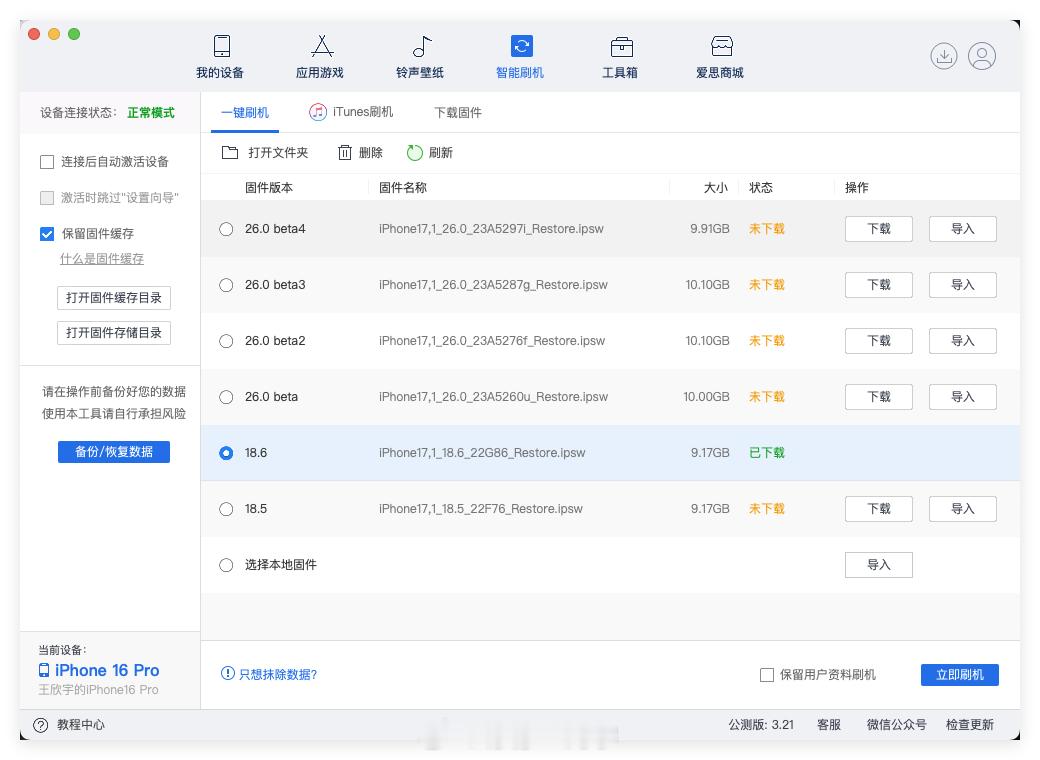Click 打开固件缓存目录 button

[114, 298]
